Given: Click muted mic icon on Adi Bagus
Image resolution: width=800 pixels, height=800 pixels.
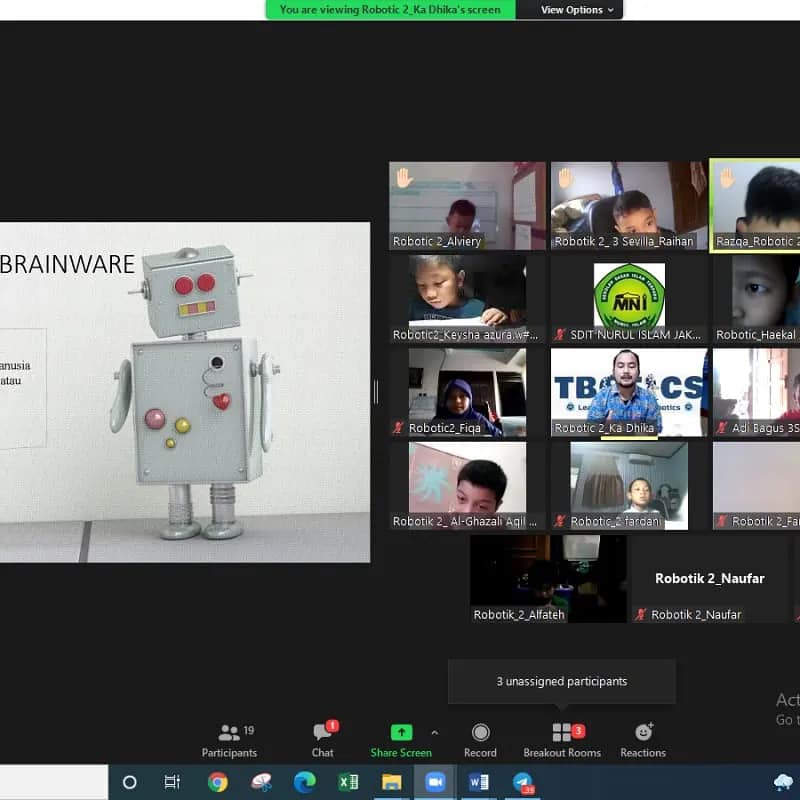Looking at the screenshot, I should (x=721, y=428).
